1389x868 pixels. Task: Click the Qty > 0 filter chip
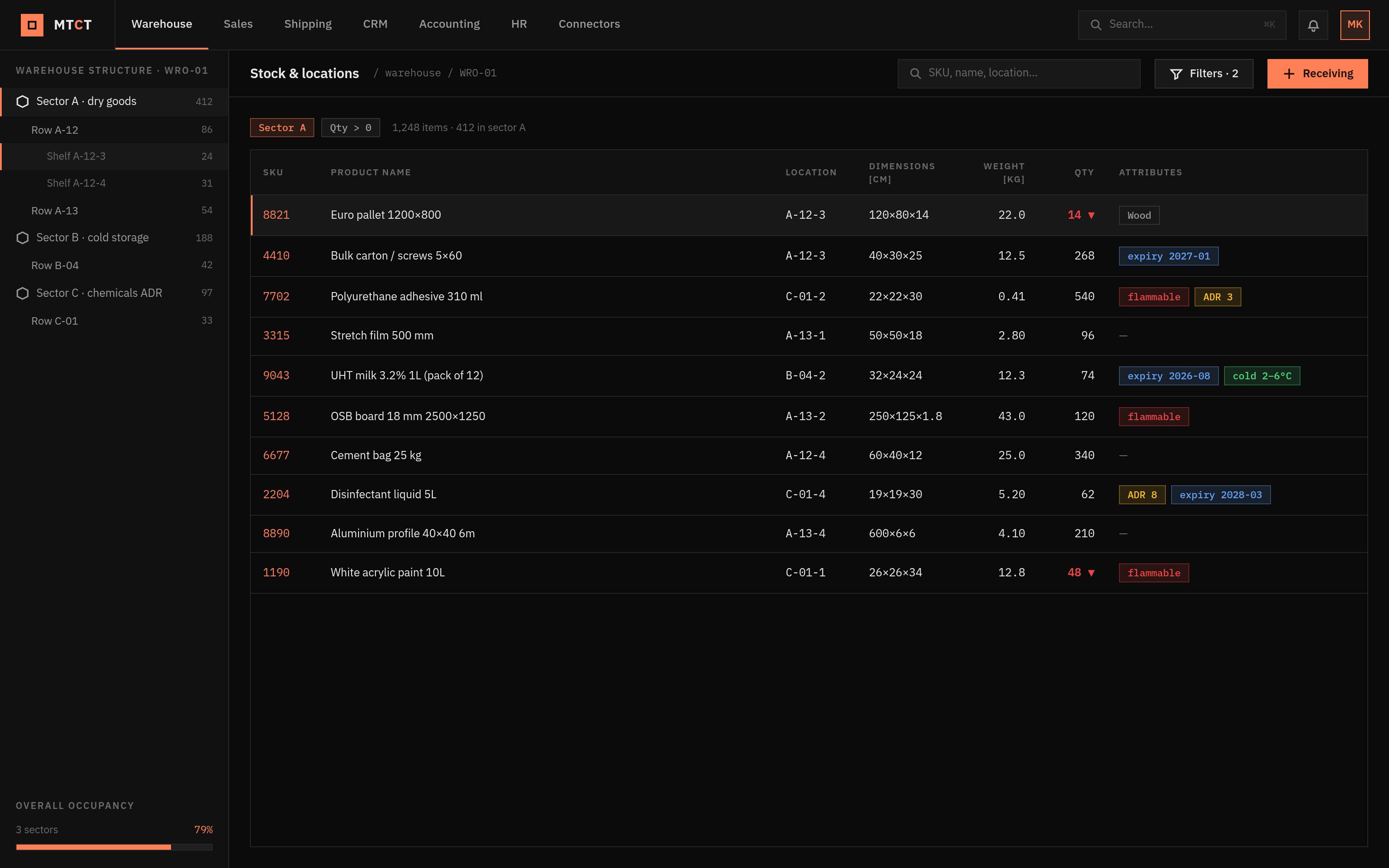[x=350, y=128]
